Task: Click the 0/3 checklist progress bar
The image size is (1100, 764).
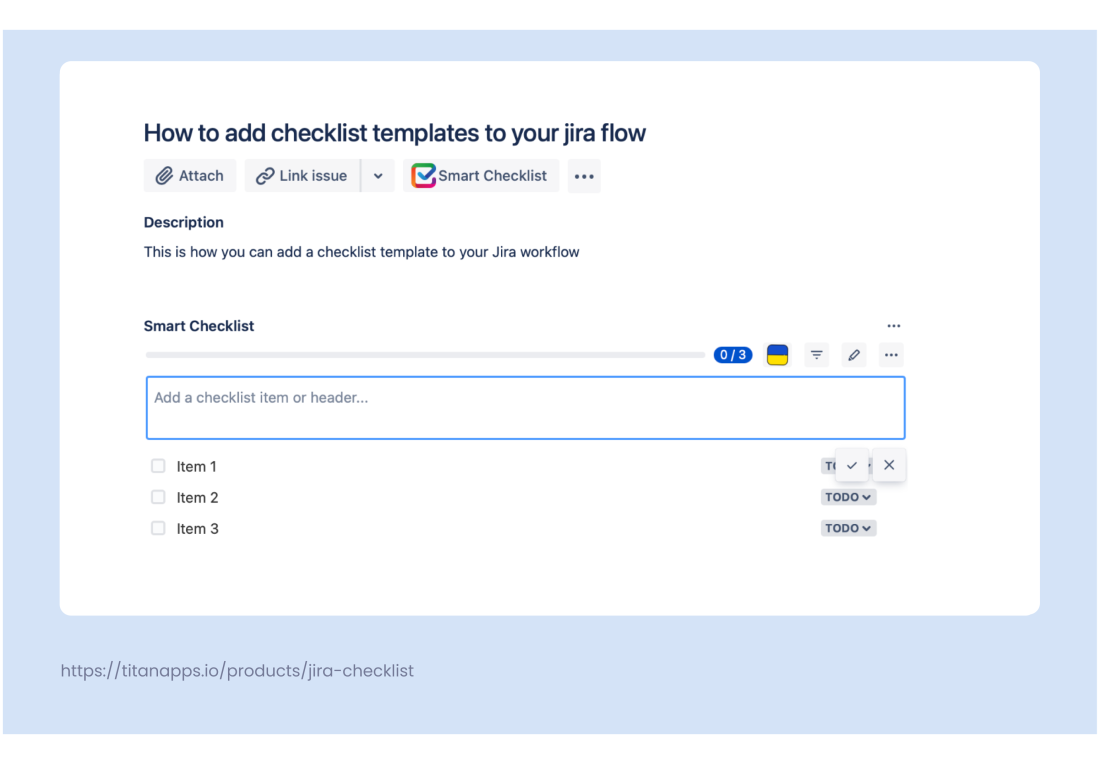Action: click(x=733, y=354)
